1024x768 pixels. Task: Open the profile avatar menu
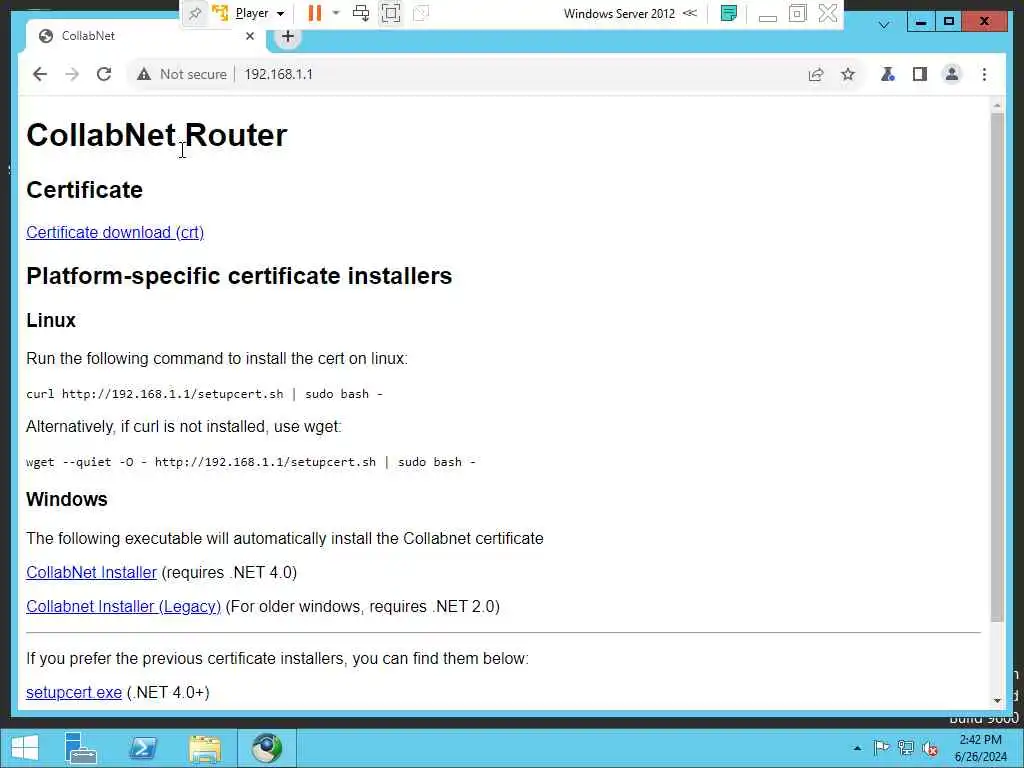click(952, 74)
